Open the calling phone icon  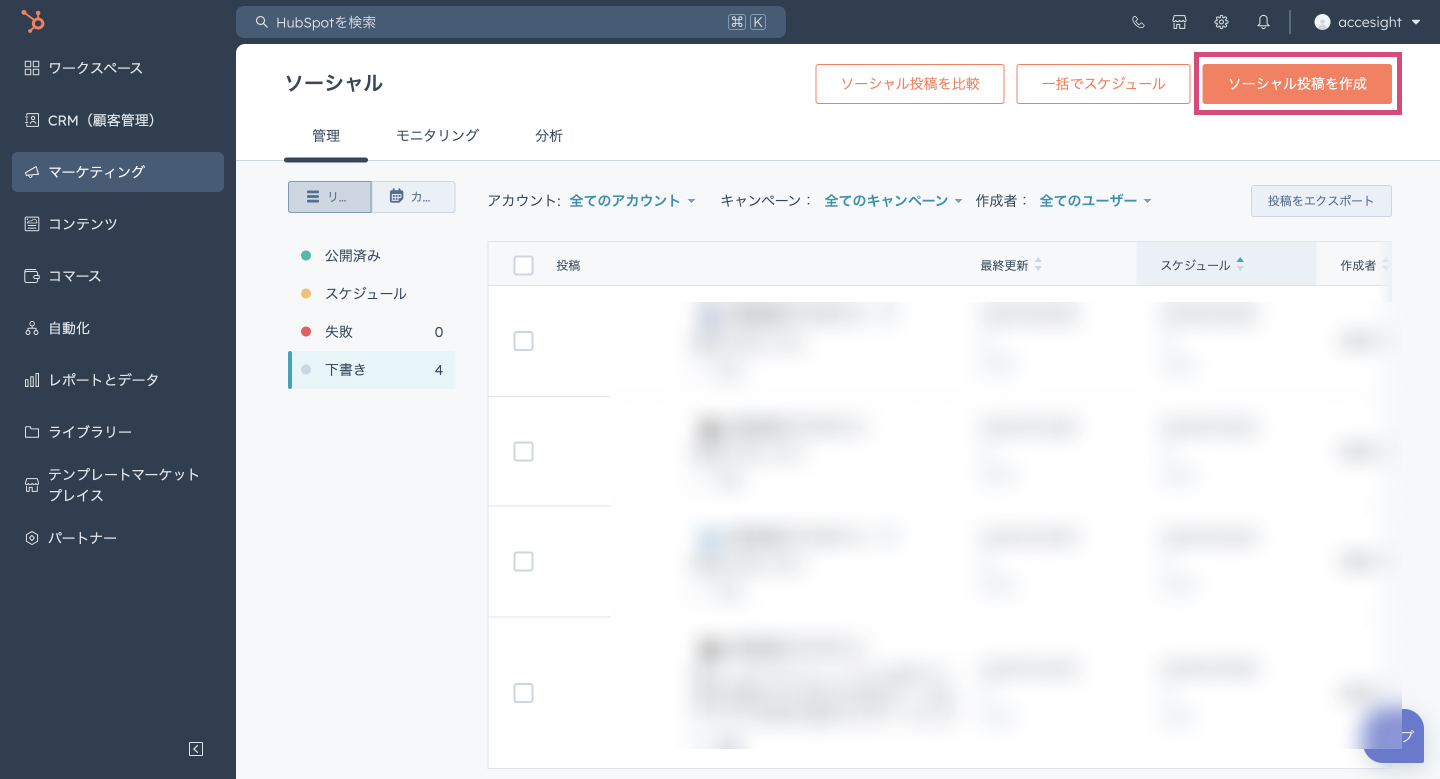1138,22
